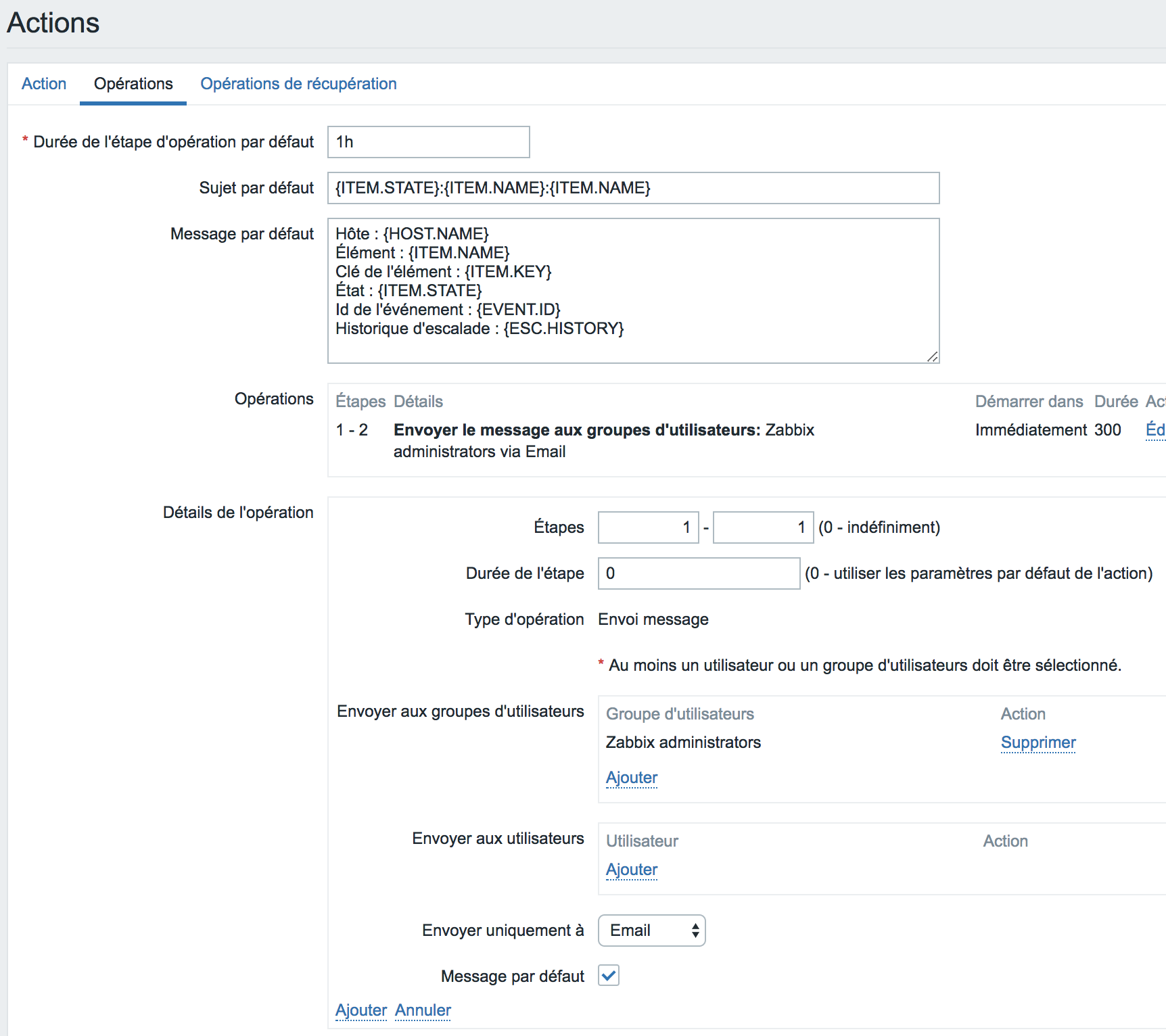
Task: Click the Sujet par défaut field
Action: pos(634,188)
